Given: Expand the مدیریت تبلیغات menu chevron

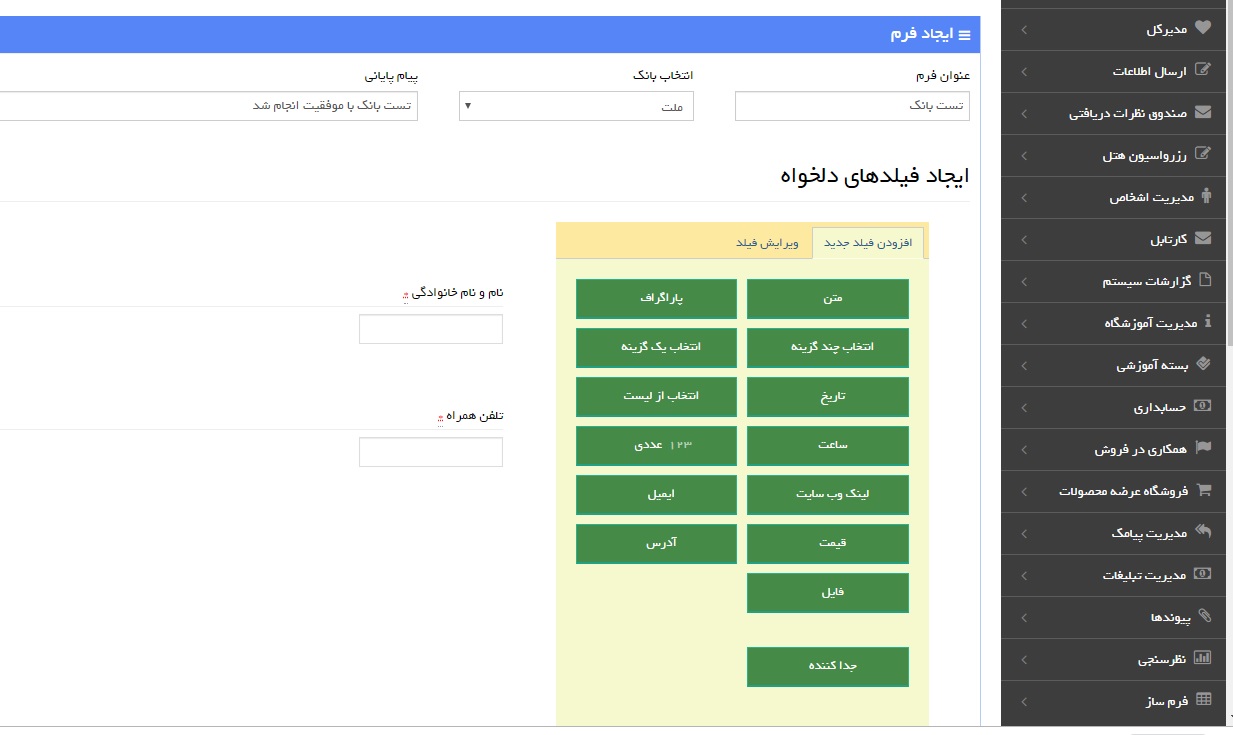Looking at the screenshot, I should point(1023,576).
